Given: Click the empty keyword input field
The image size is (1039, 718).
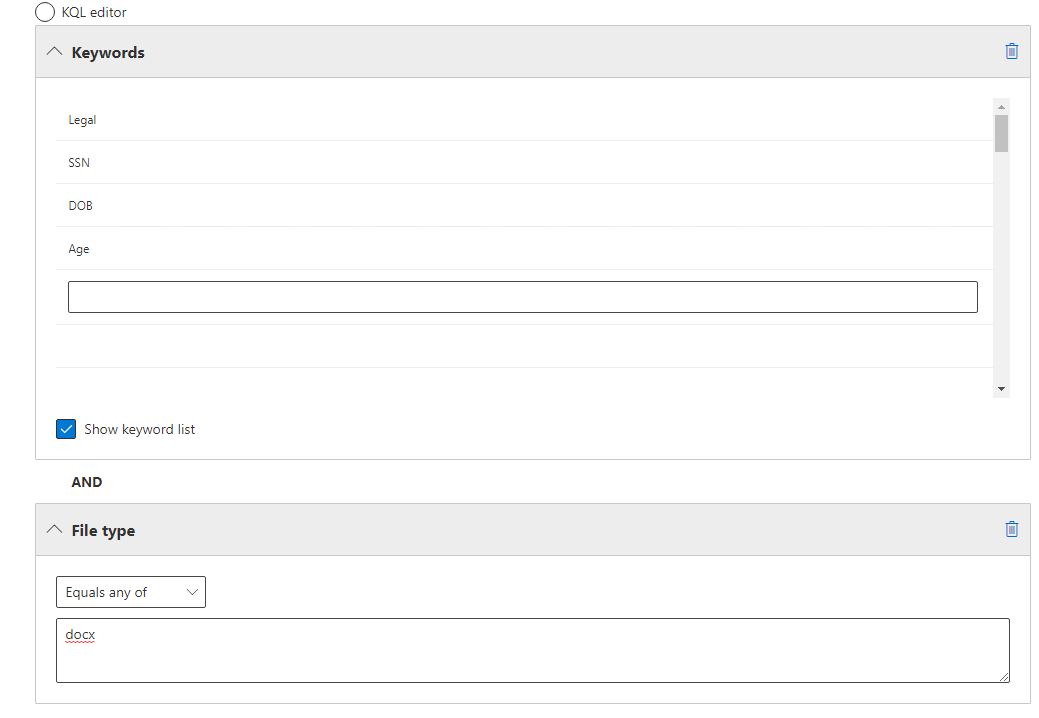Looking at the screenshot, I should [x=522, y=297].
